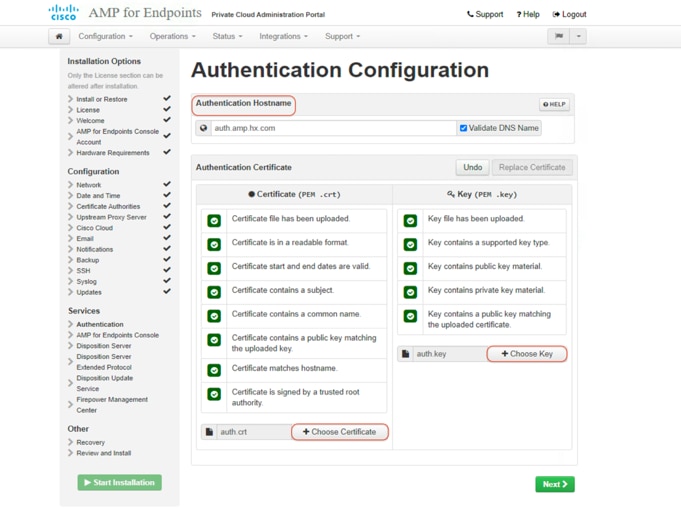Open the Operations menu
Image resolution: width=681 pixels, height=526 pixels.
click(172, 36)
